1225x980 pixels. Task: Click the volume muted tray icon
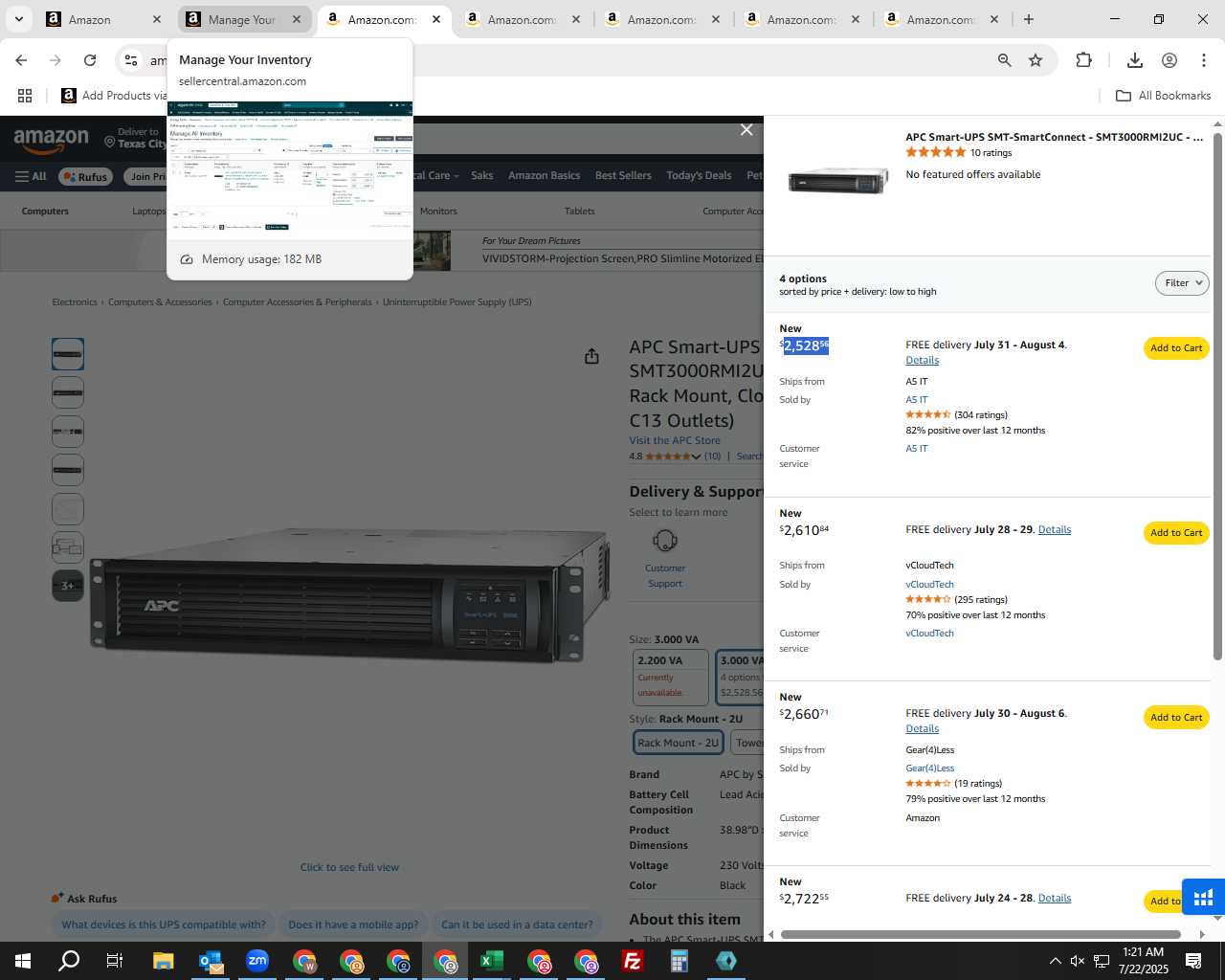pyautogui.click(x=1078, y=961)
